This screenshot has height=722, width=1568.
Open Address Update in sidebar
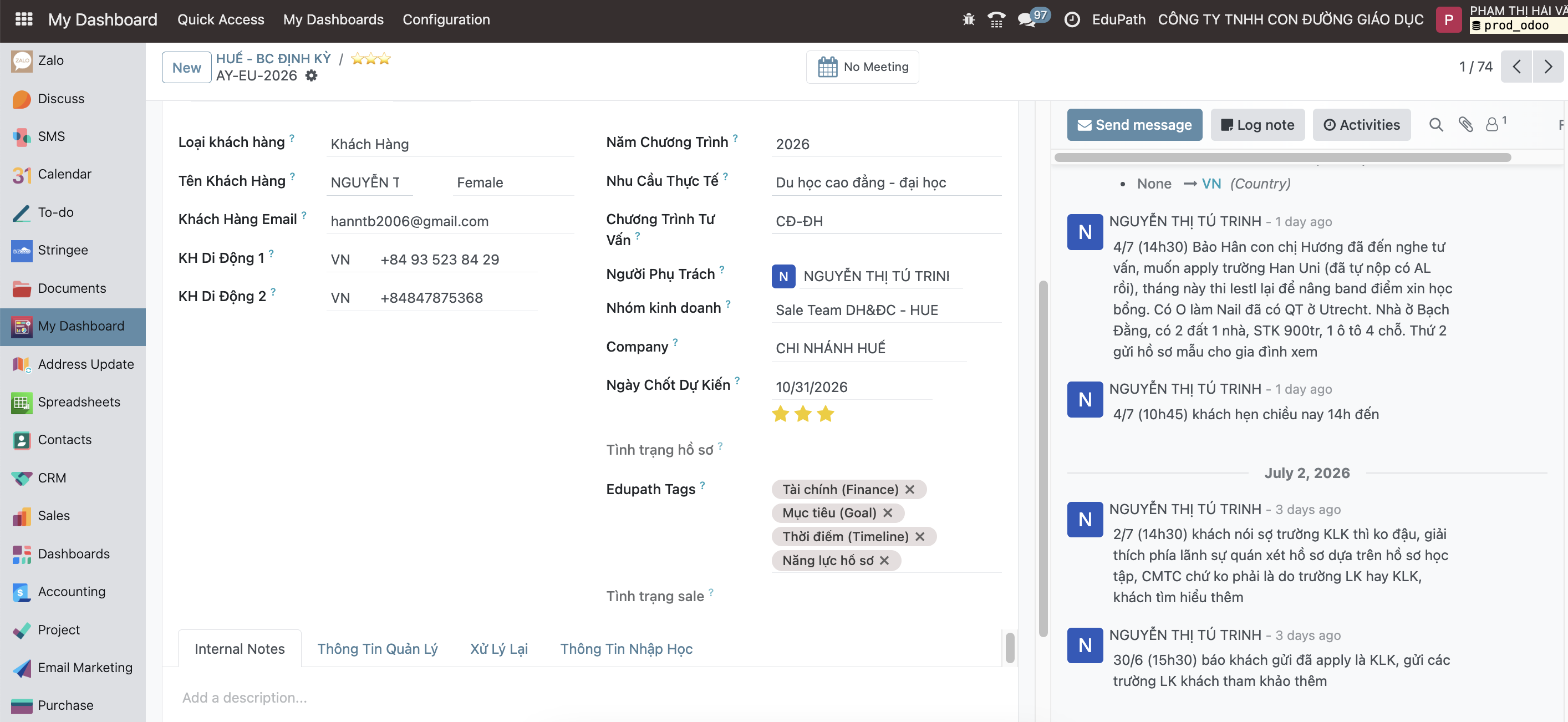(73, 364)
